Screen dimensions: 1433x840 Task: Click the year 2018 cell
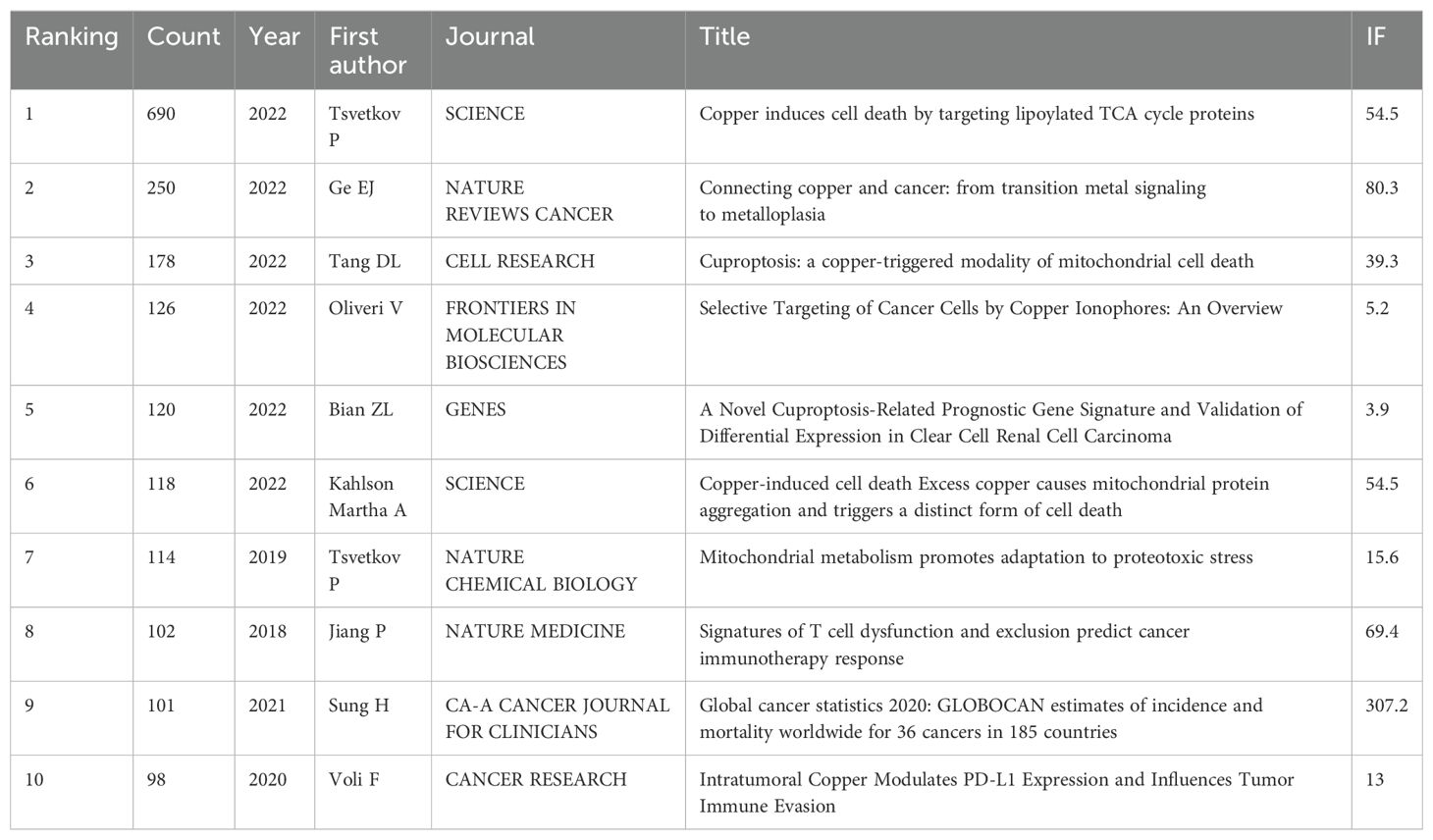(267, 631)
